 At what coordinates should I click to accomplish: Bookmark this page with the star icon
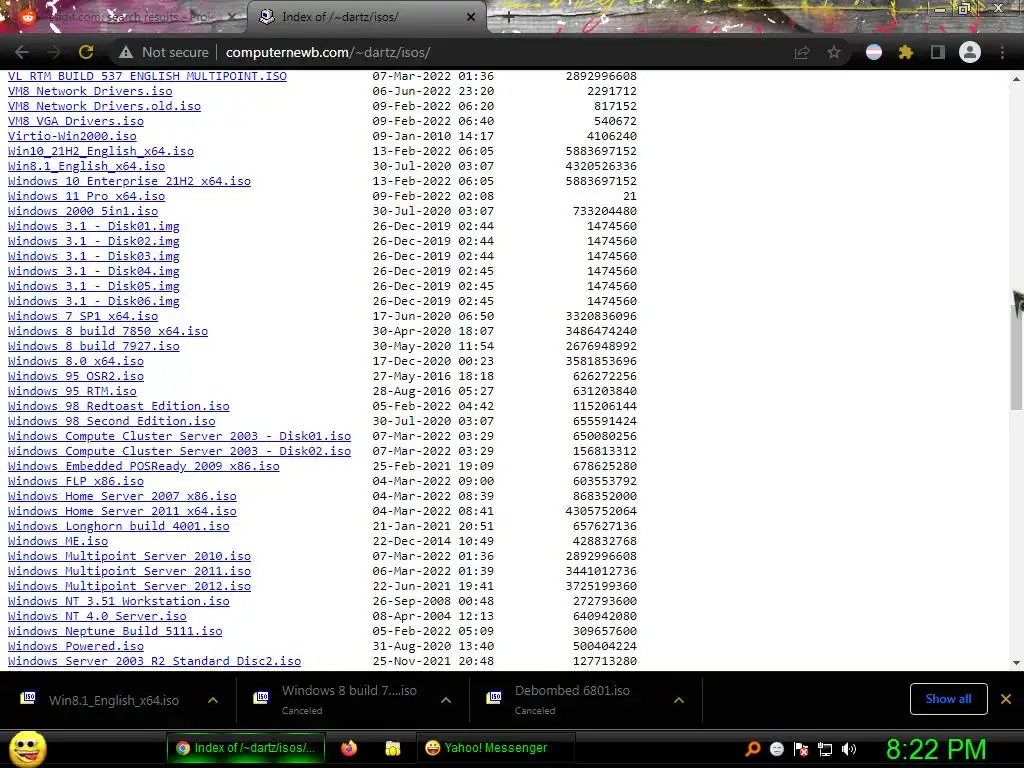pos(834,52)
